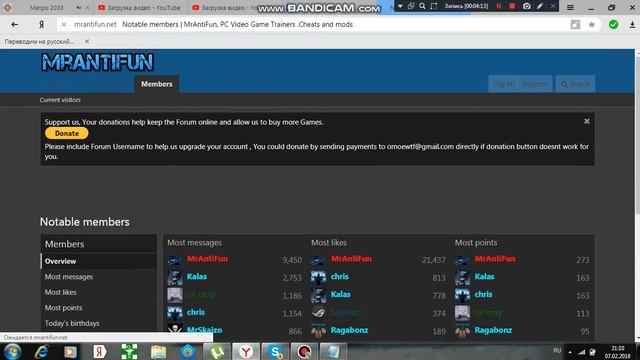Open uTorrent from the taskbar
640x360 pixels.
[x=216, y=352]
